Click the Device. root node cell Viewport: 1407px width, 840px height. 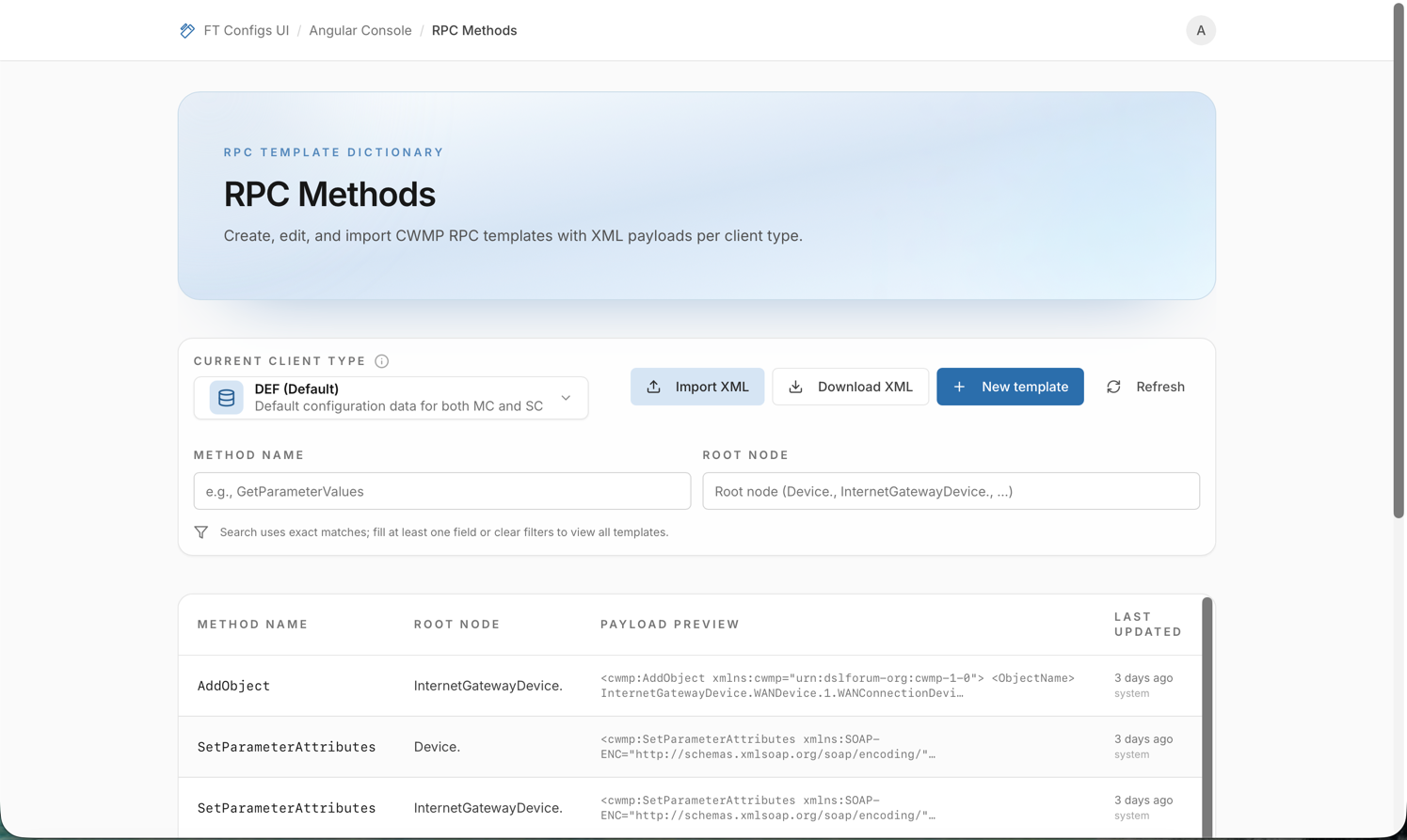point(437,747)
